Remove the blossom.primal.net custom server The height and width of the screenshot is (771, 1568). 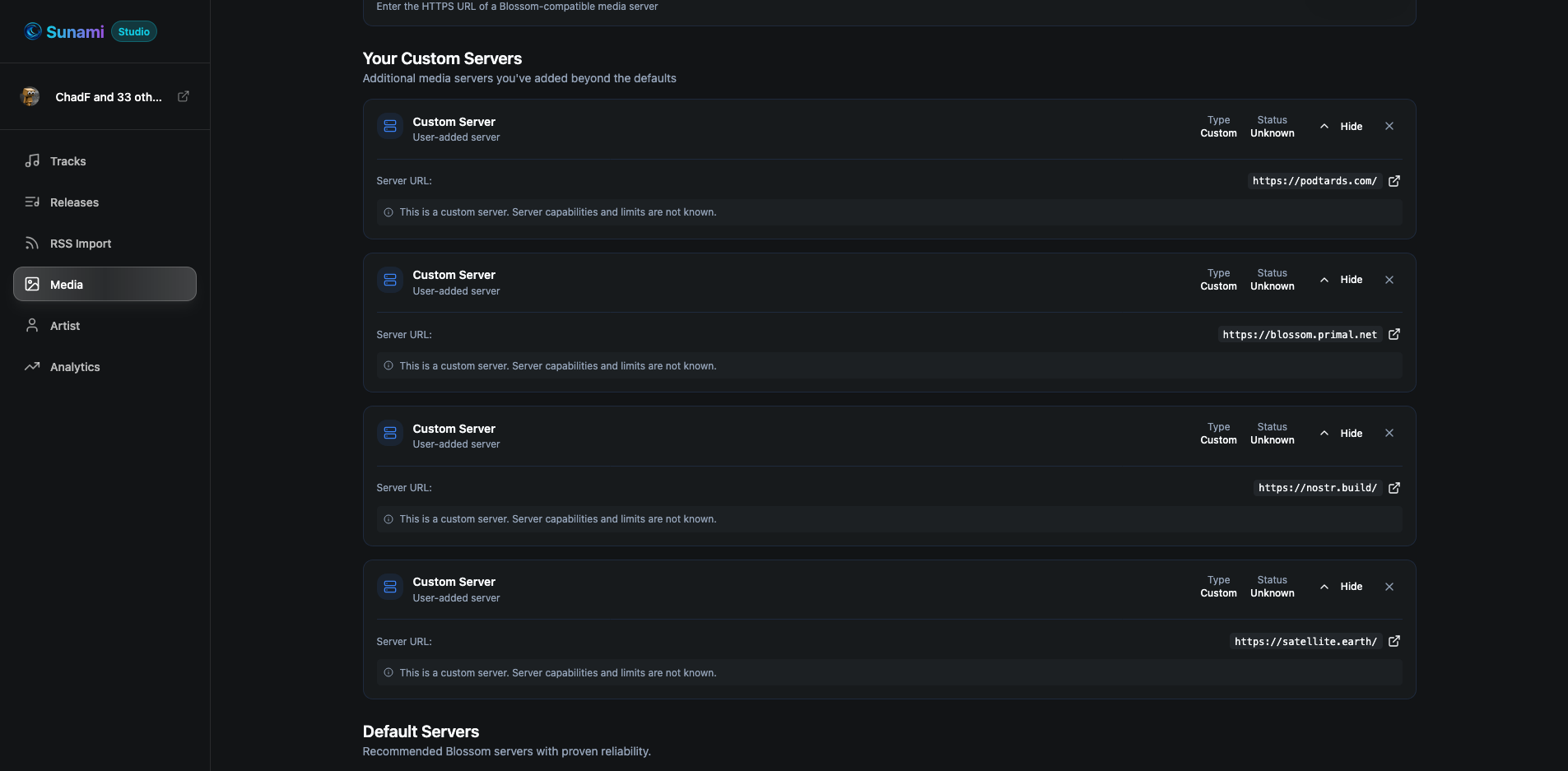(x=1389, y=280)
